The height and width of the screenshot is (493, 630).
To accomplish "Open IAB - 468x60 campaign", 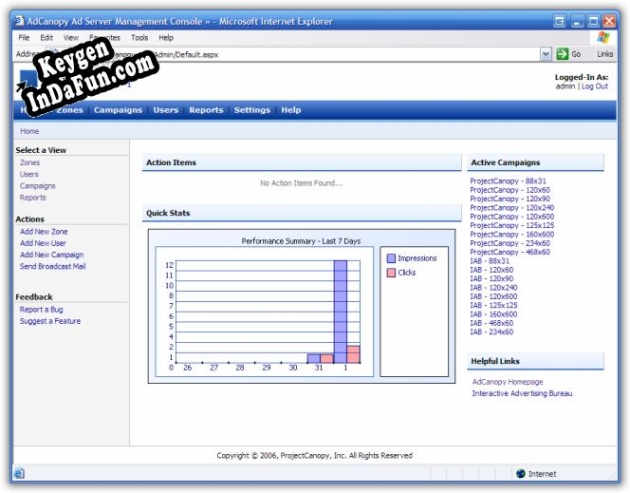I will [492, 323].
